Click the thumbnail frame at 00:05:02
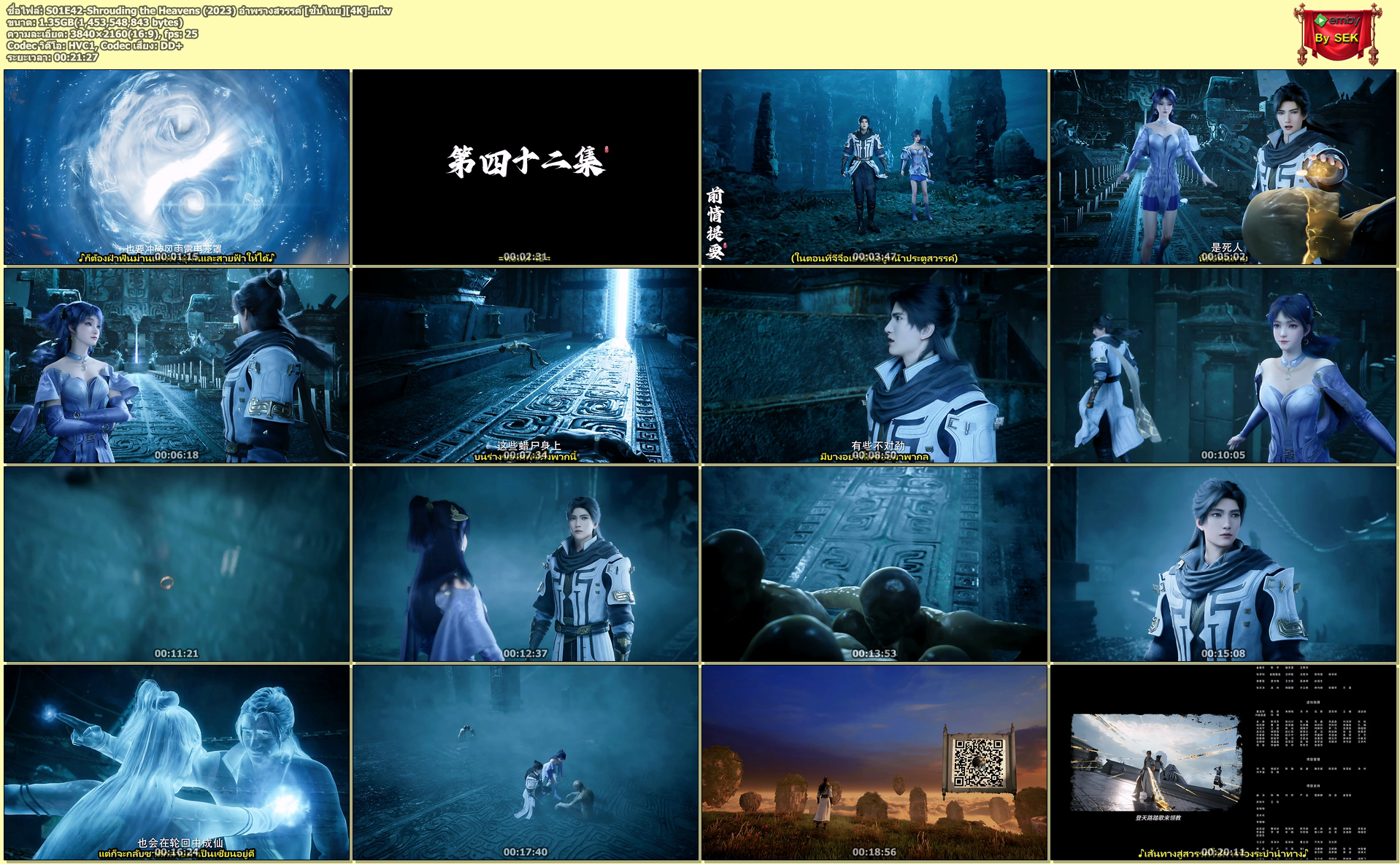1400x864 pixels. 1223,167
